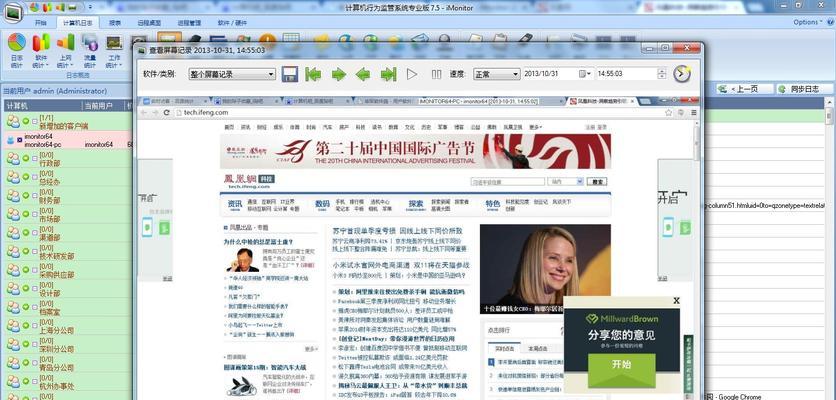Select the imonitor64-pc computer row
Screen dimensions: 836x400
[x=68, y=140]
